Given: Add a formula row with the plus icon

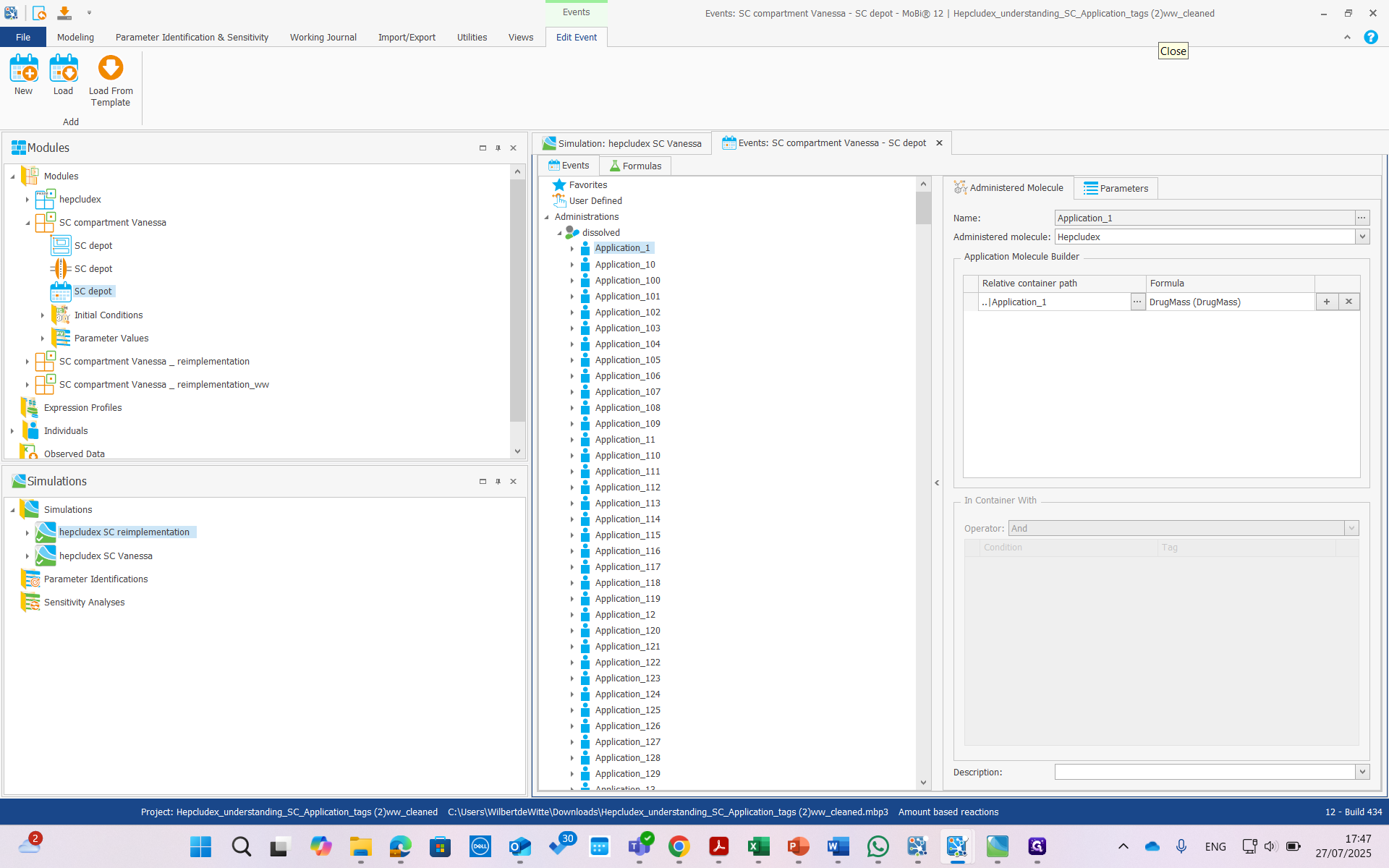Looking at the screenshot, I should click(x=1326, y=302).
